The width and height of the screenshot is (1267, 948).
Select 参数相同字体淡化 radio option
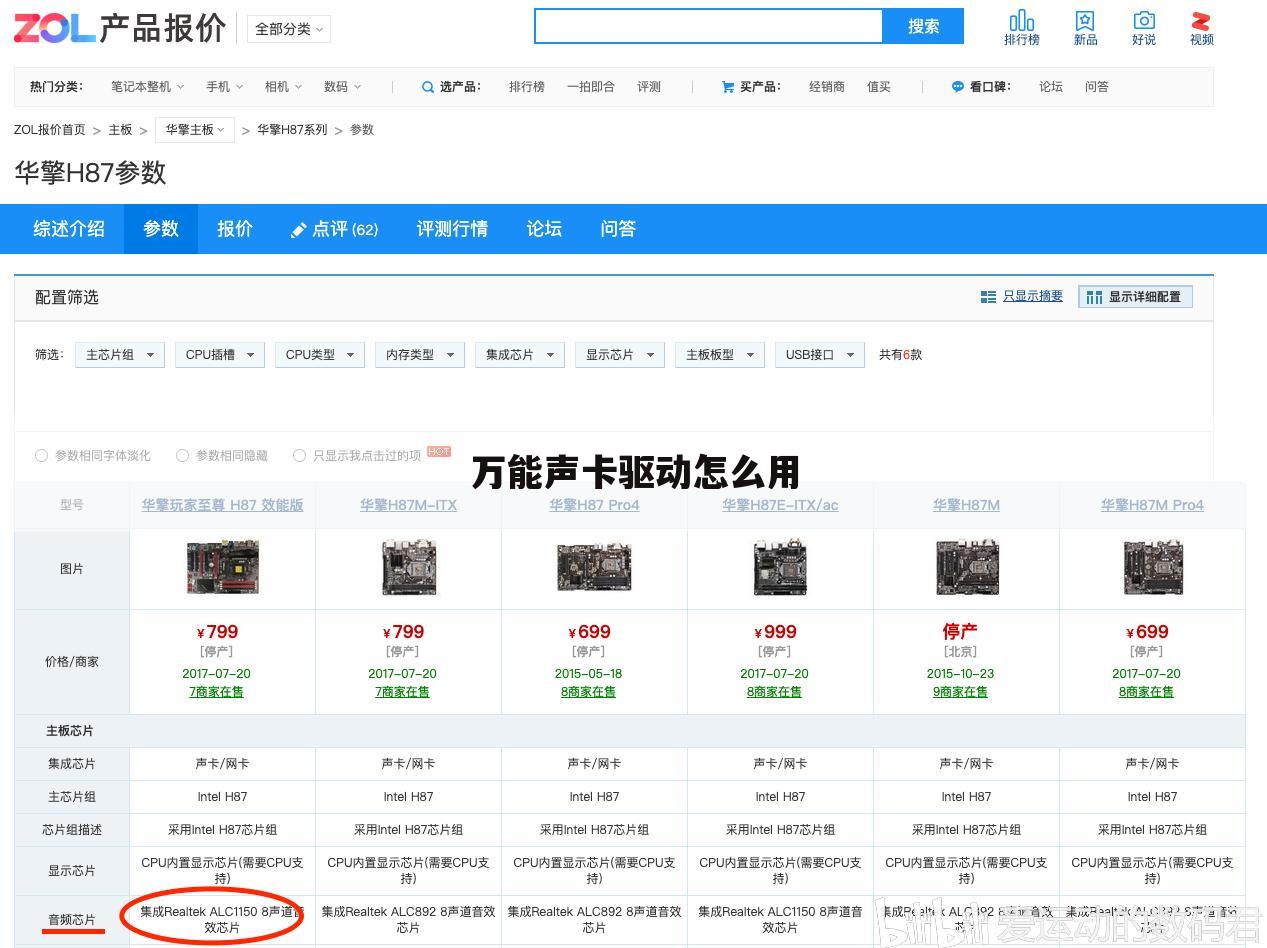(41, 456)
